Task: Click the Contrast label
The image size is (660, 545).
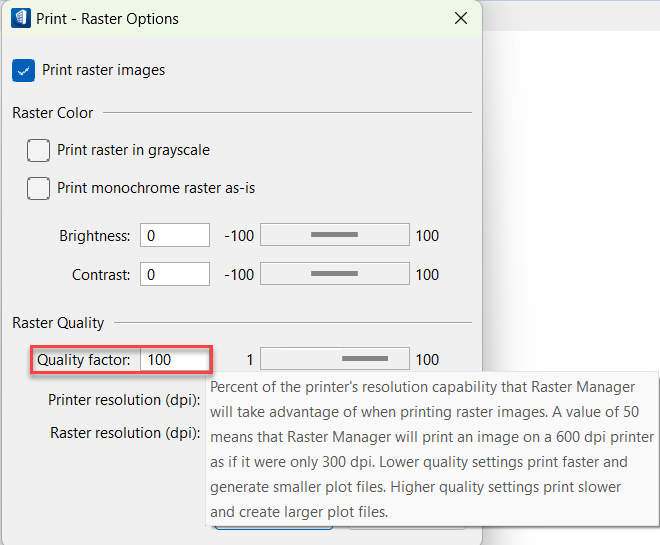Action: [101, 274]
